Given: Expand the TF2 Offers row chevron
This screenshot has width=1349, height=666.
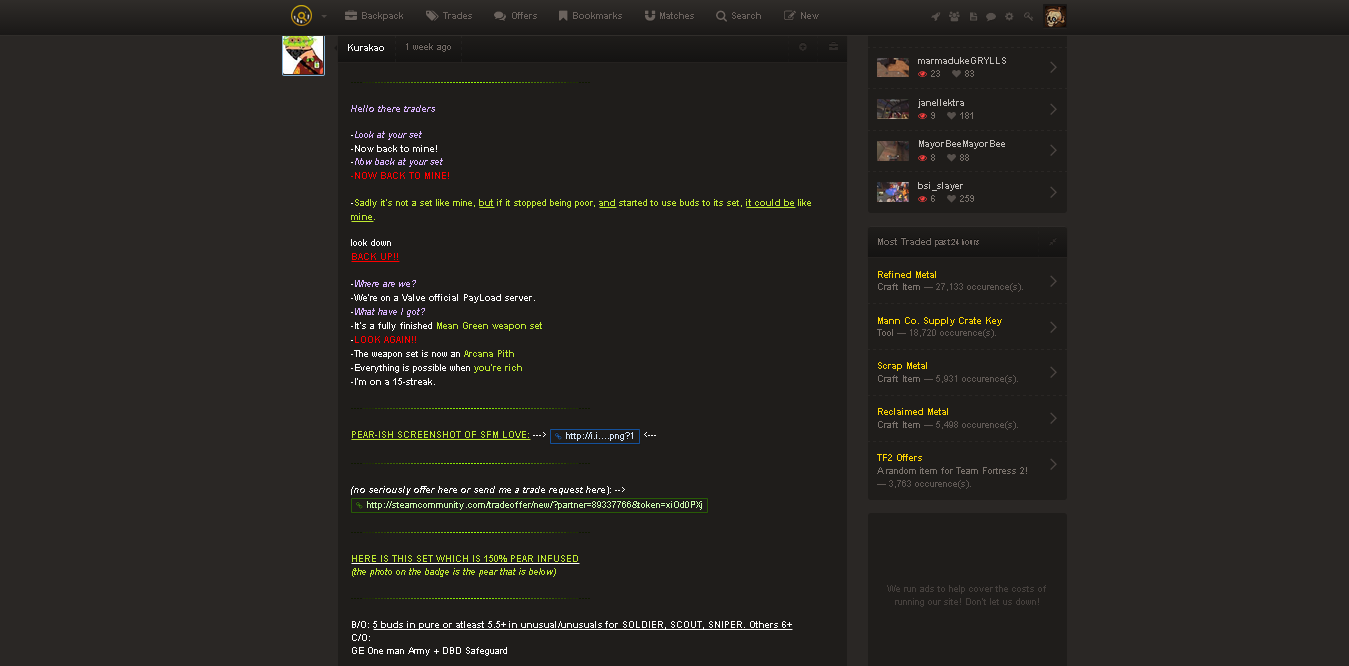Looking at the screenshot, I should coord(1054,465).
